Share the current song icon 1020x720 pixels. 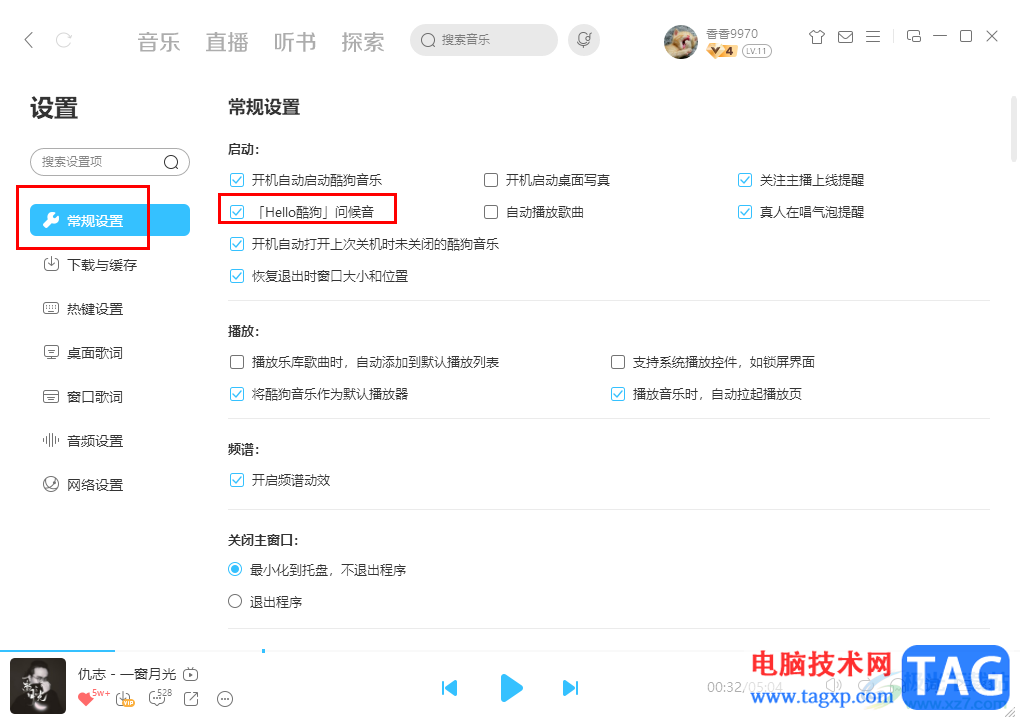[x=191, y=699]
